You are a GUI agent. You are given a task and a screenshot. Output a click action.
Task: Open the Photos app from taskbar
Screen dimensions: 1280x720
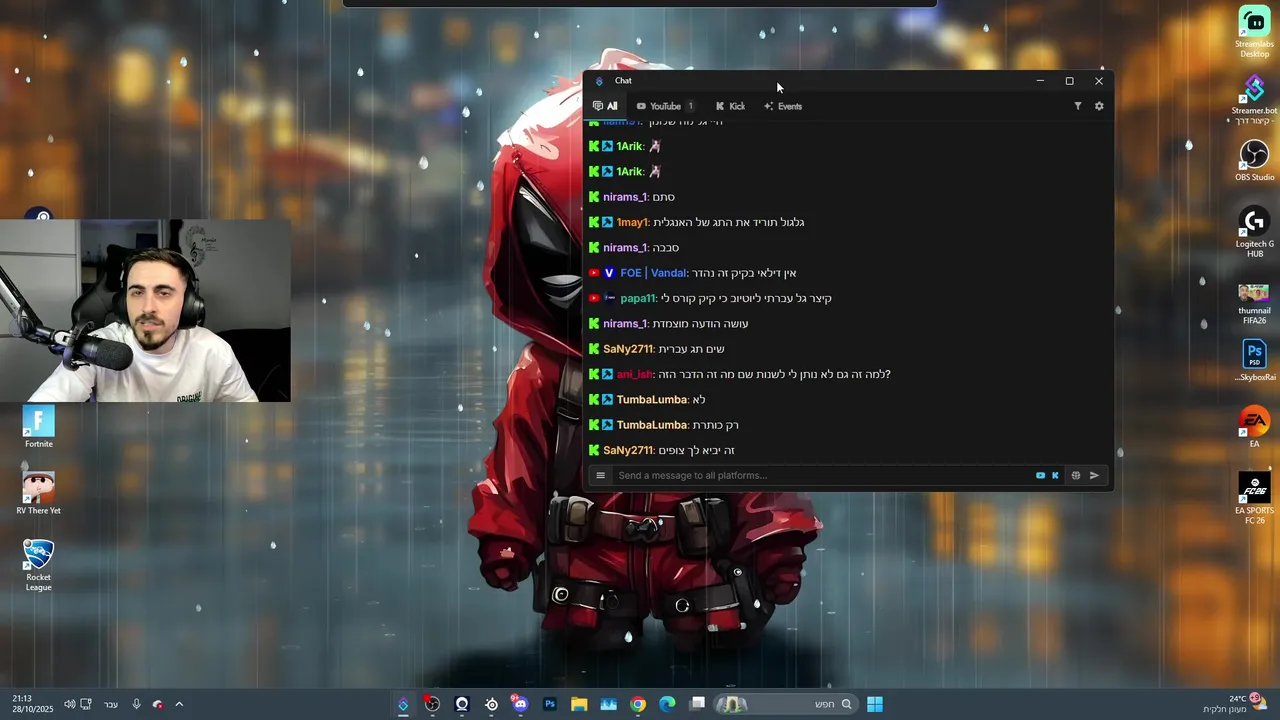[x=608, y=704]
